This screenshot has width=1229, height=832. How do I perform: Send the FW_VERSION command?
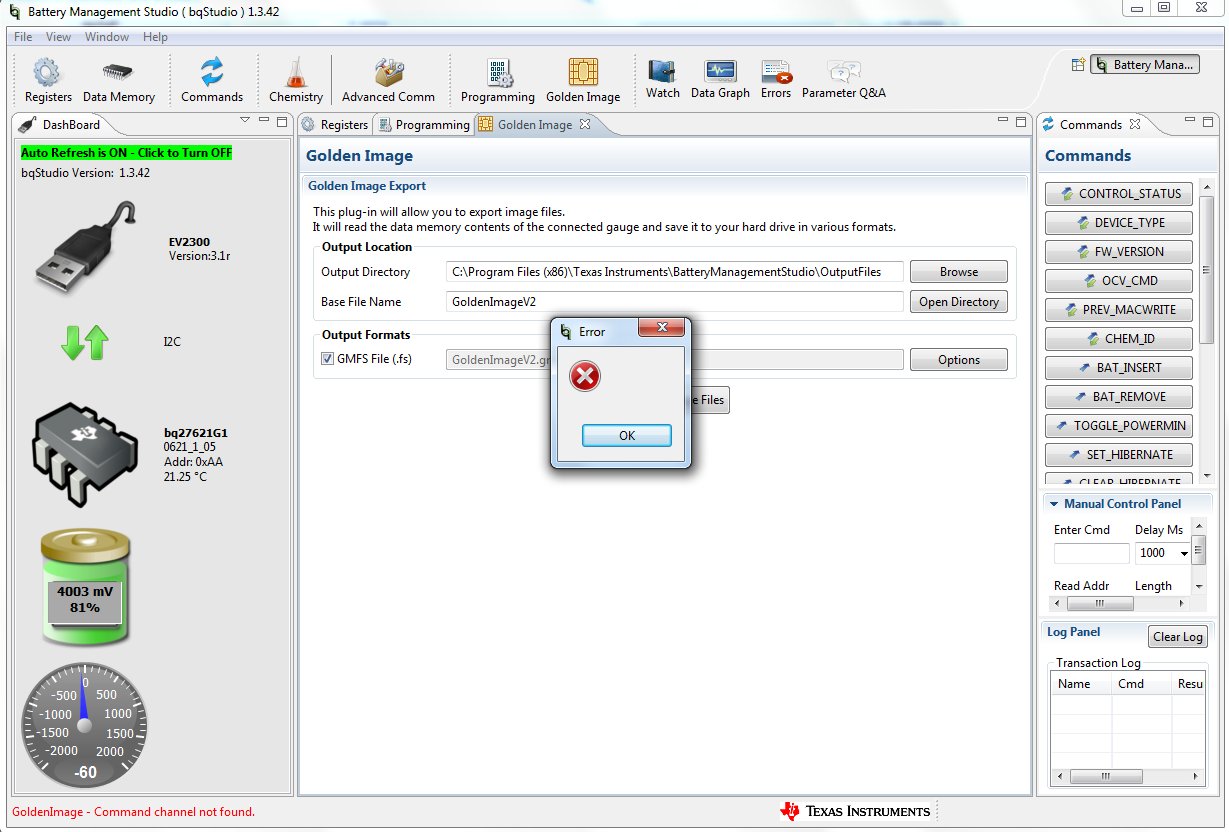pyautogui.click(x=1119, y=252)
